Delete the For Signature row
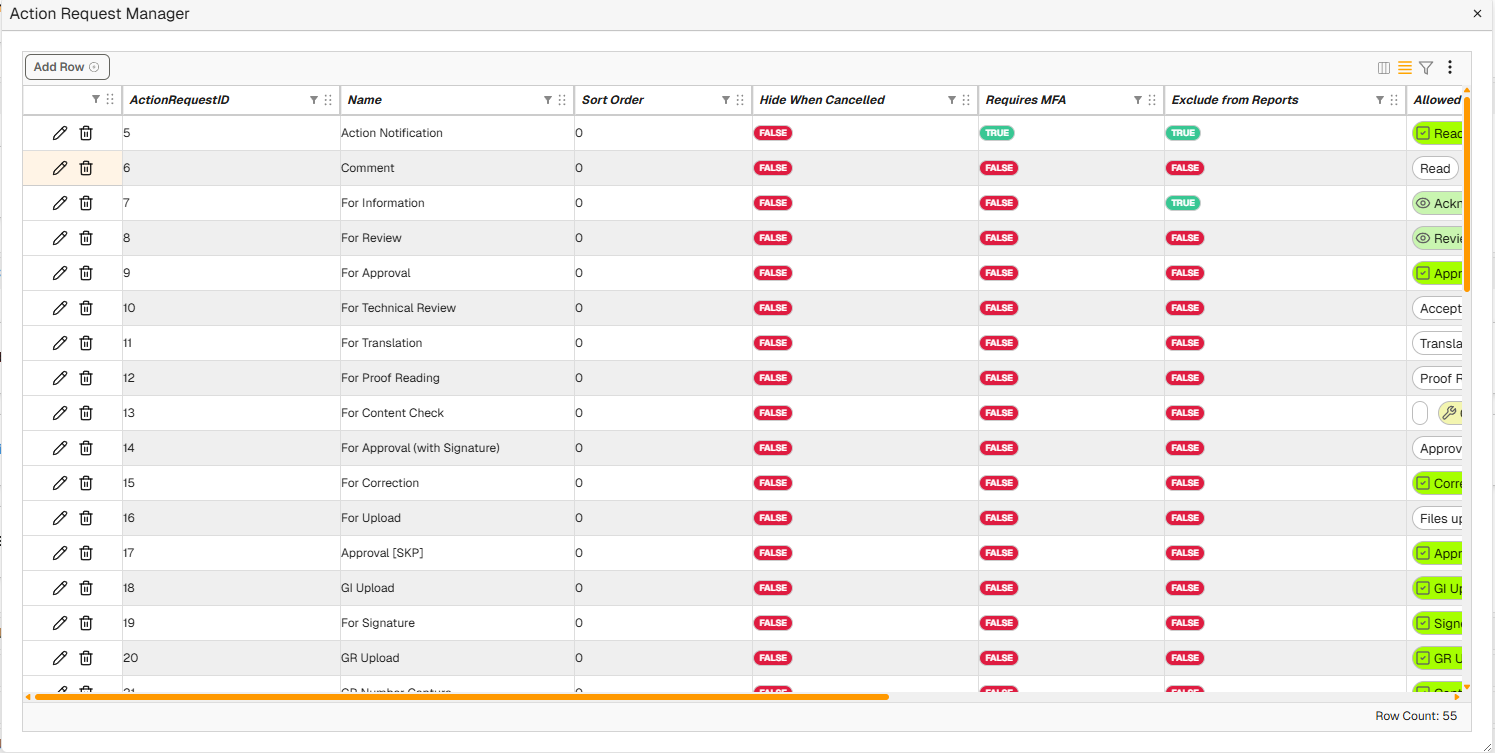This screenshot has width=1495, height=753. pyautogui.click(x=86, y=623)
